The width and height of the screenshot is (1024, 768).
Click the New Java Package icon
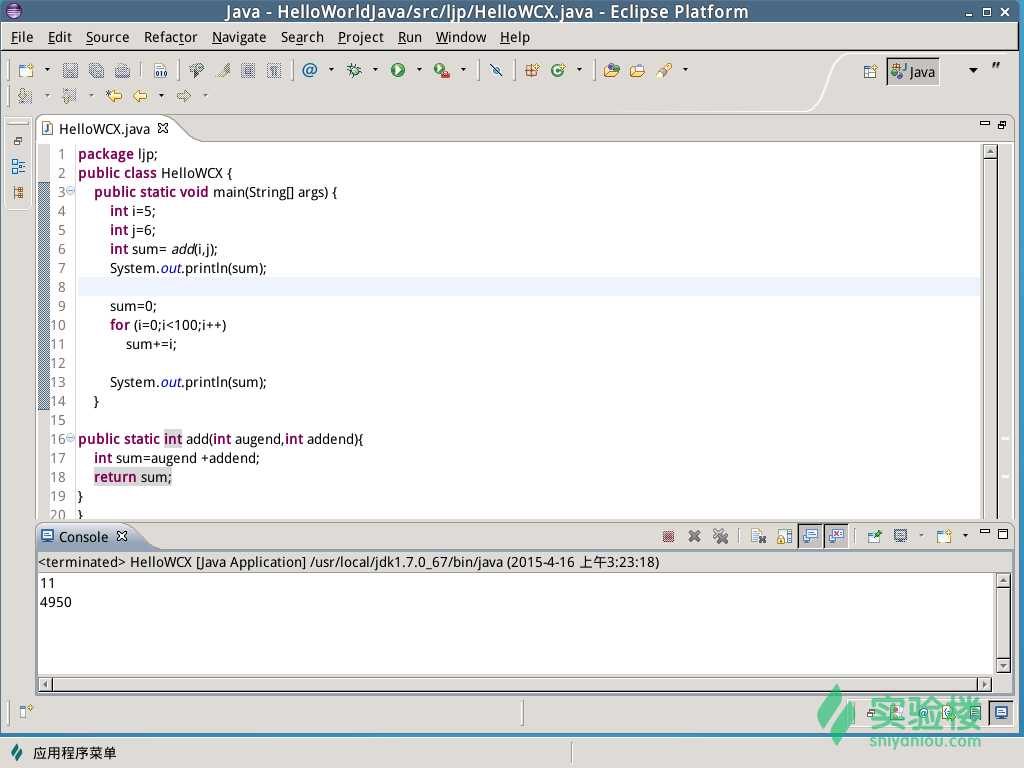[532, 70]
